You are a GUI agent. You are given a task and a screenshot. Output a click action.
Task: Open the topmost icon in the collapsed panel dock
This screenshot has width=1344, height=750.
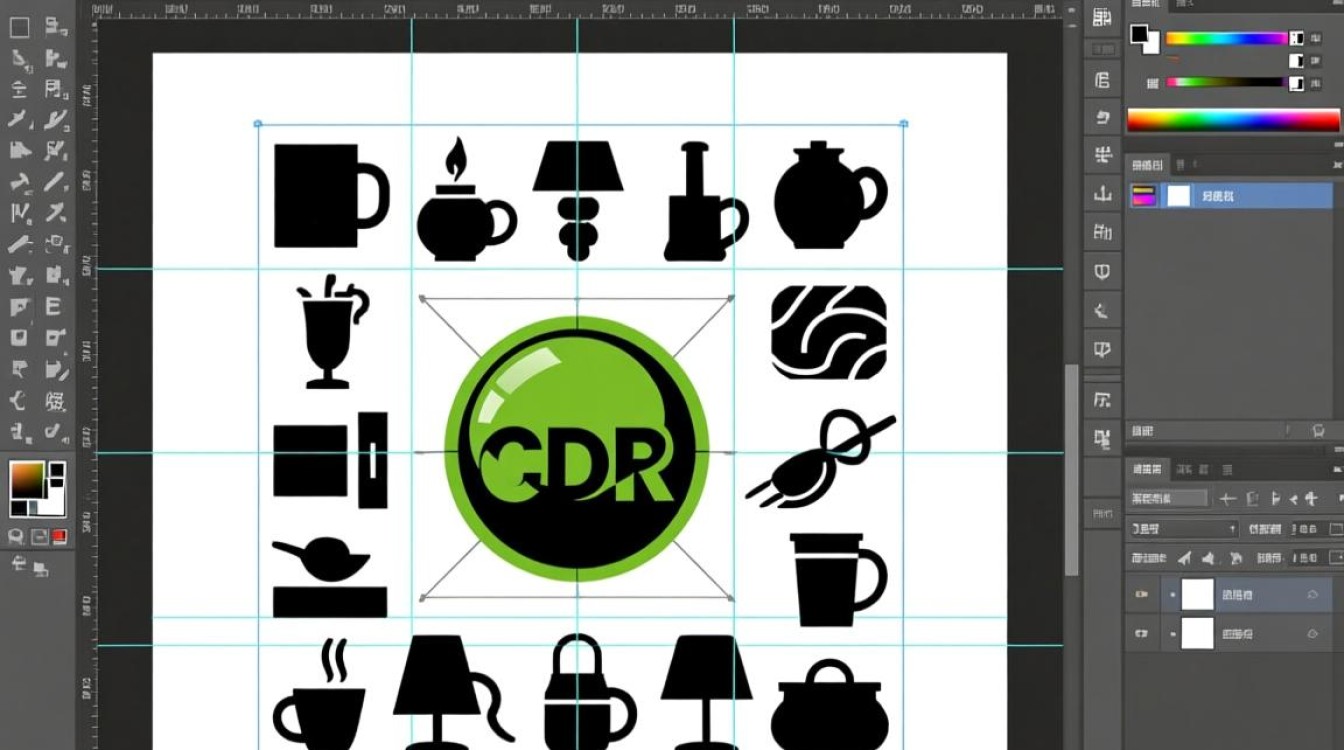[1102, 17]
